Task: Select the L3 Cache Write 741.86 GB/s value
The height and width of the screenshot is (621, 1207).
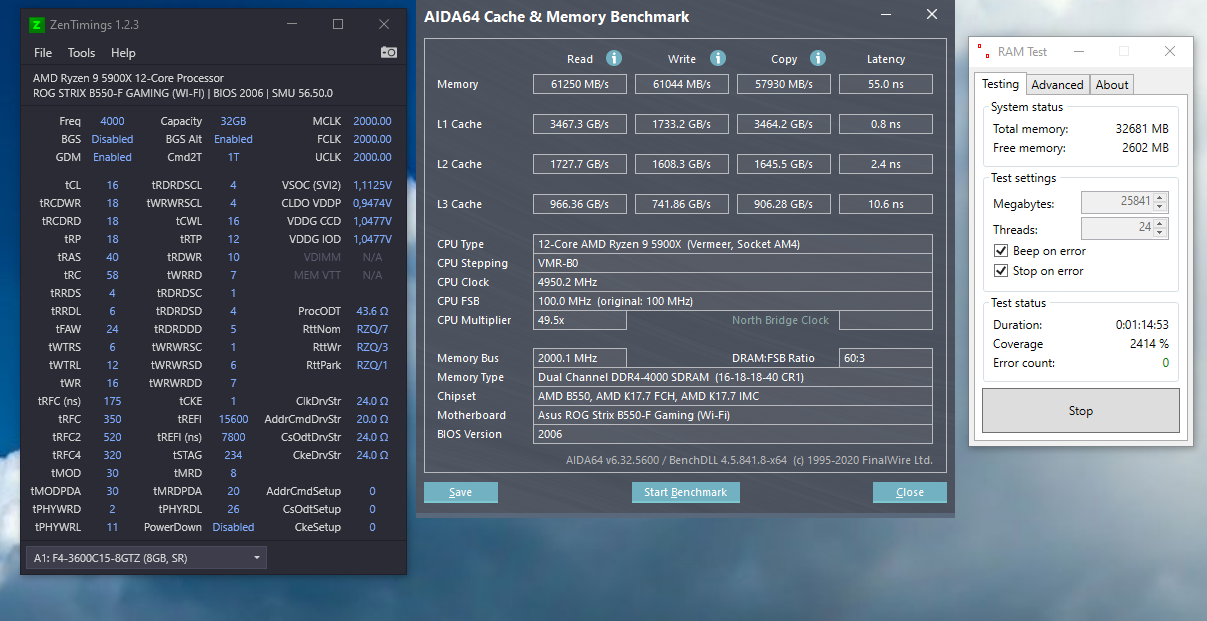Action: click(682, 204)
